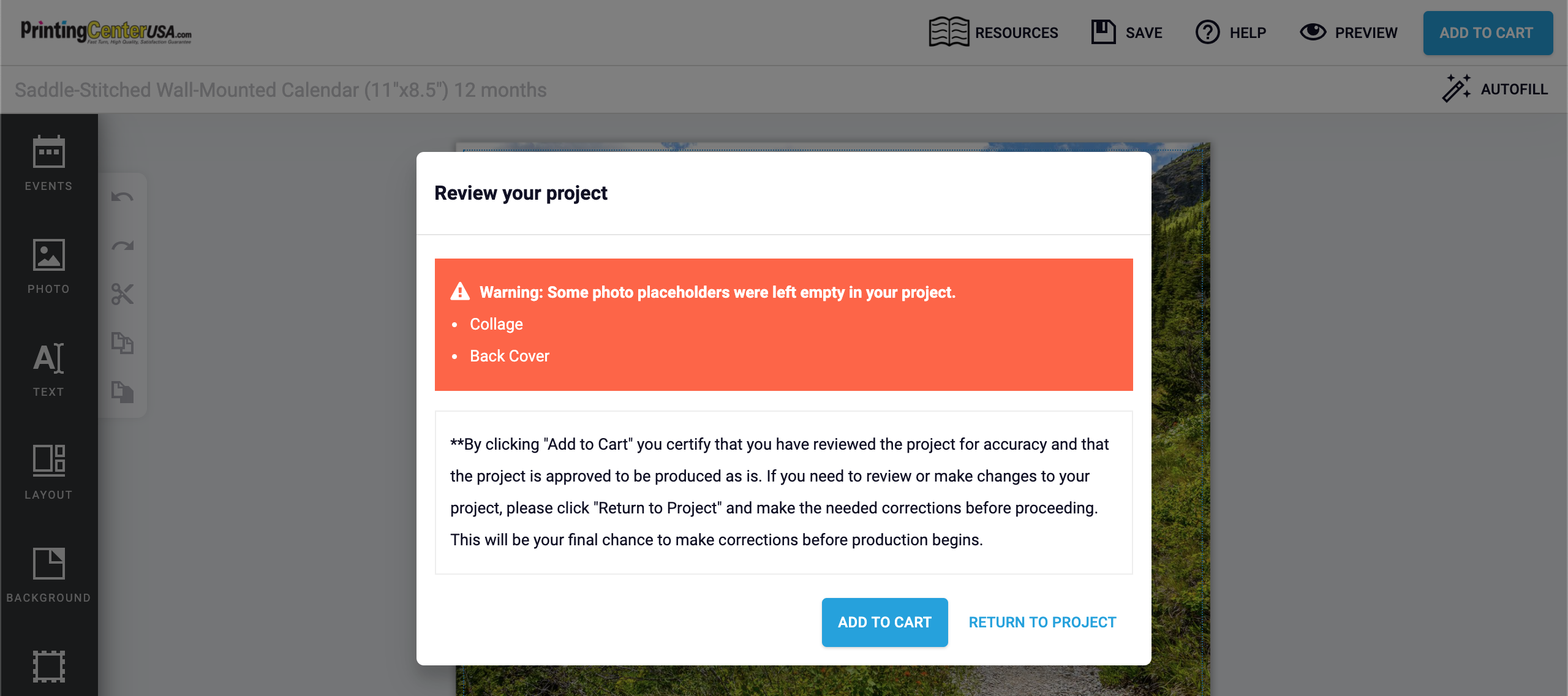Viewport: 1568px width, 696px height.
Task: Click the Events tool in sidebar
Action: [48, 163]
